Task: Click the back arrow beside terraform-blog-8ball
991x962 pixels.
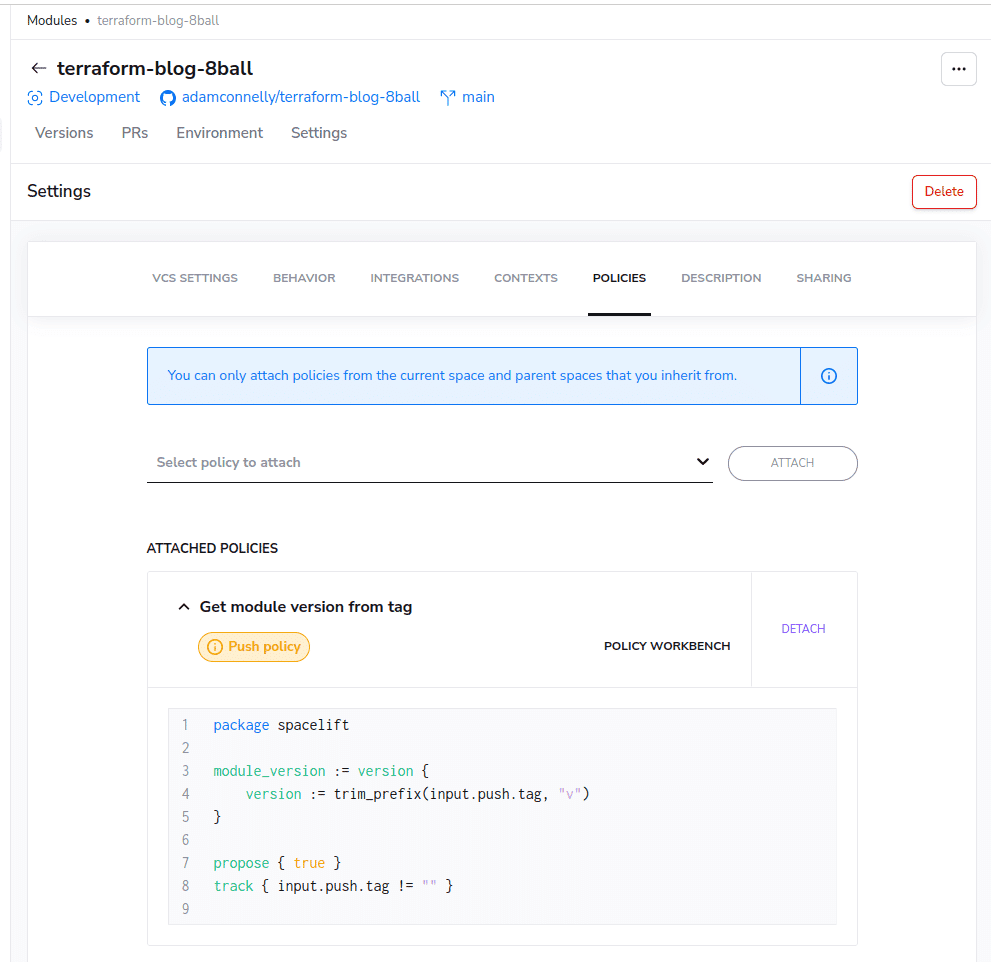Action: click(39, 68)
